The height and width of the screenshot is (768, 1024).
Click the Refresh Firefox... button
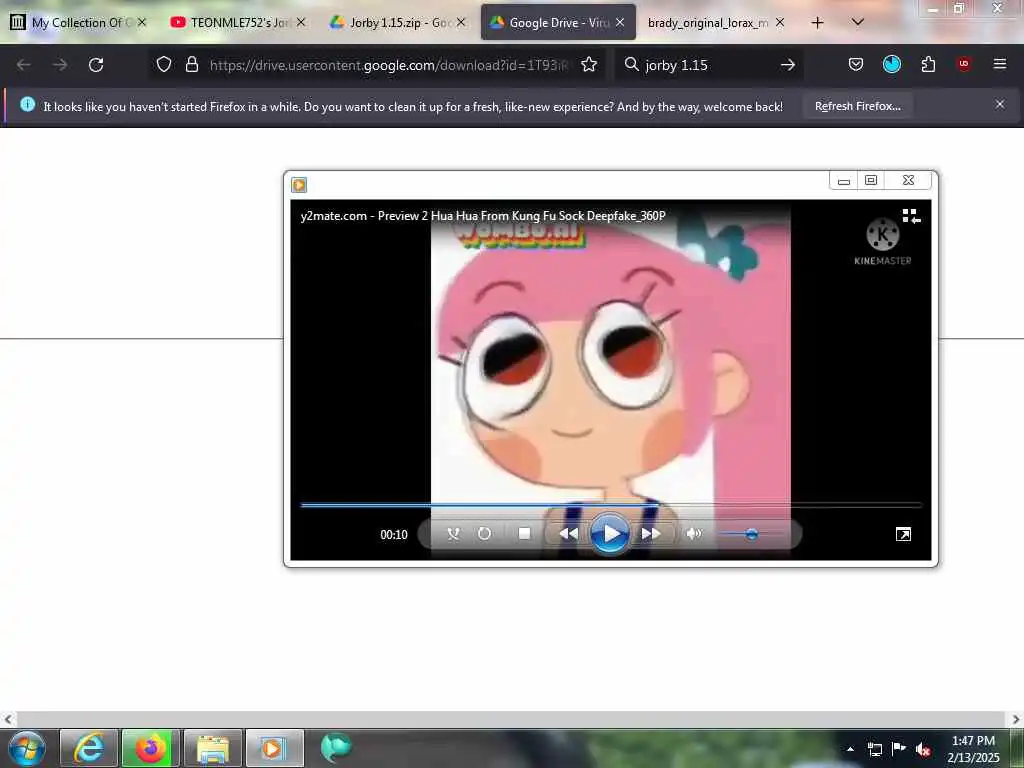click(857, 106)
